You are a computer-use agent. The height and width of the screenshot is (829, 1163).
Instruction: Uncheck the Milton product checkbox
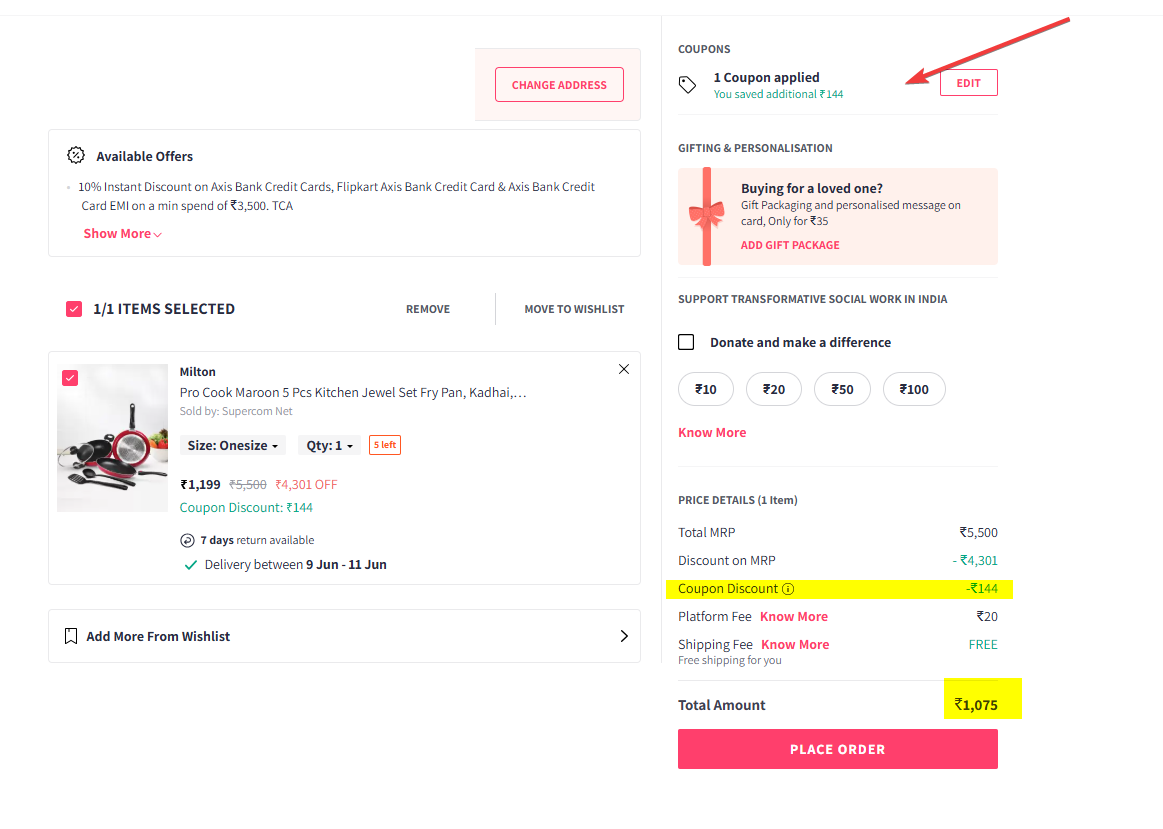[x=70, y=377]
